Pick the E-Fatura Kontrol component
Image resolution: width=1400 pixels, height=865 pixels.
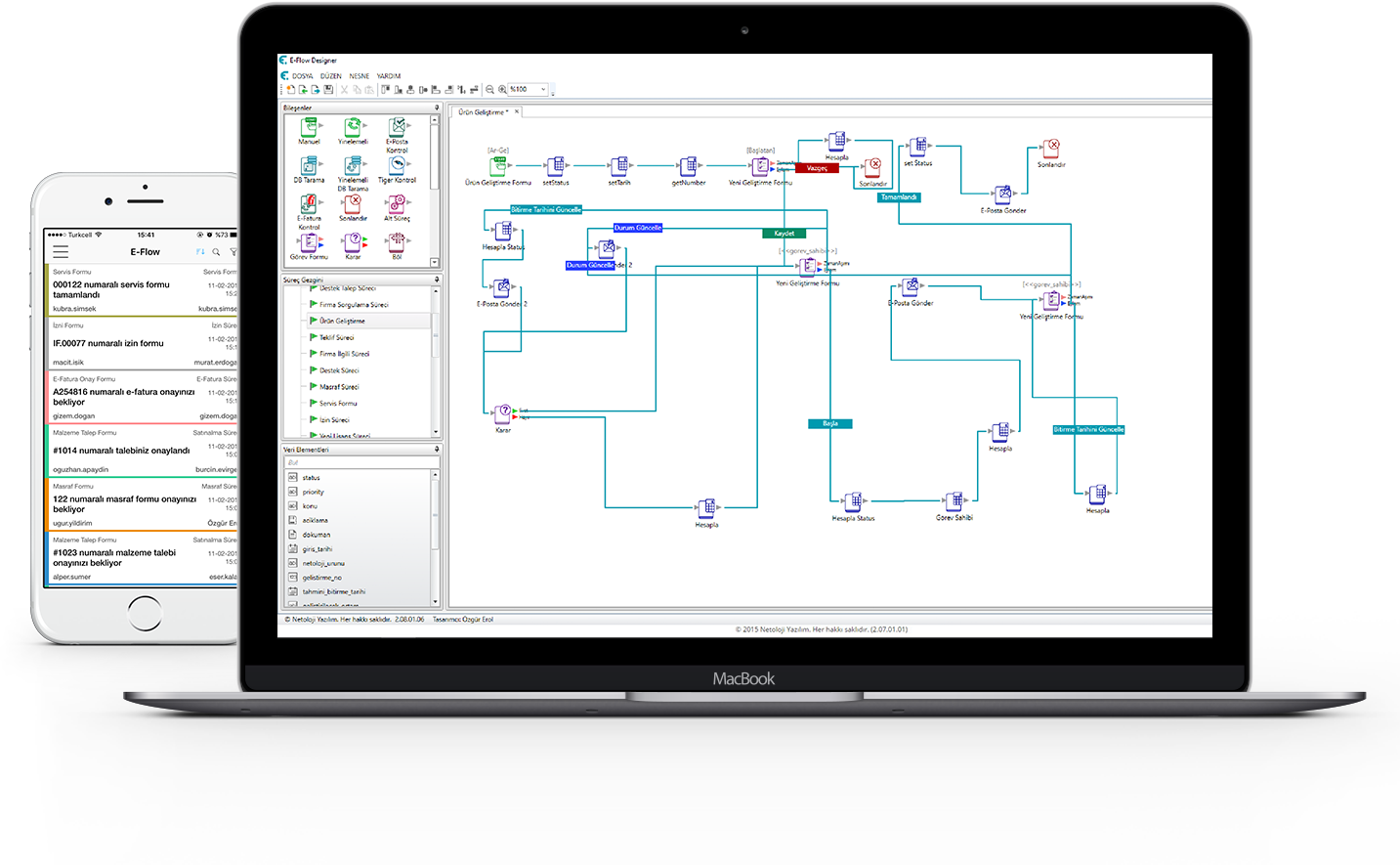(x=309, y=212)
